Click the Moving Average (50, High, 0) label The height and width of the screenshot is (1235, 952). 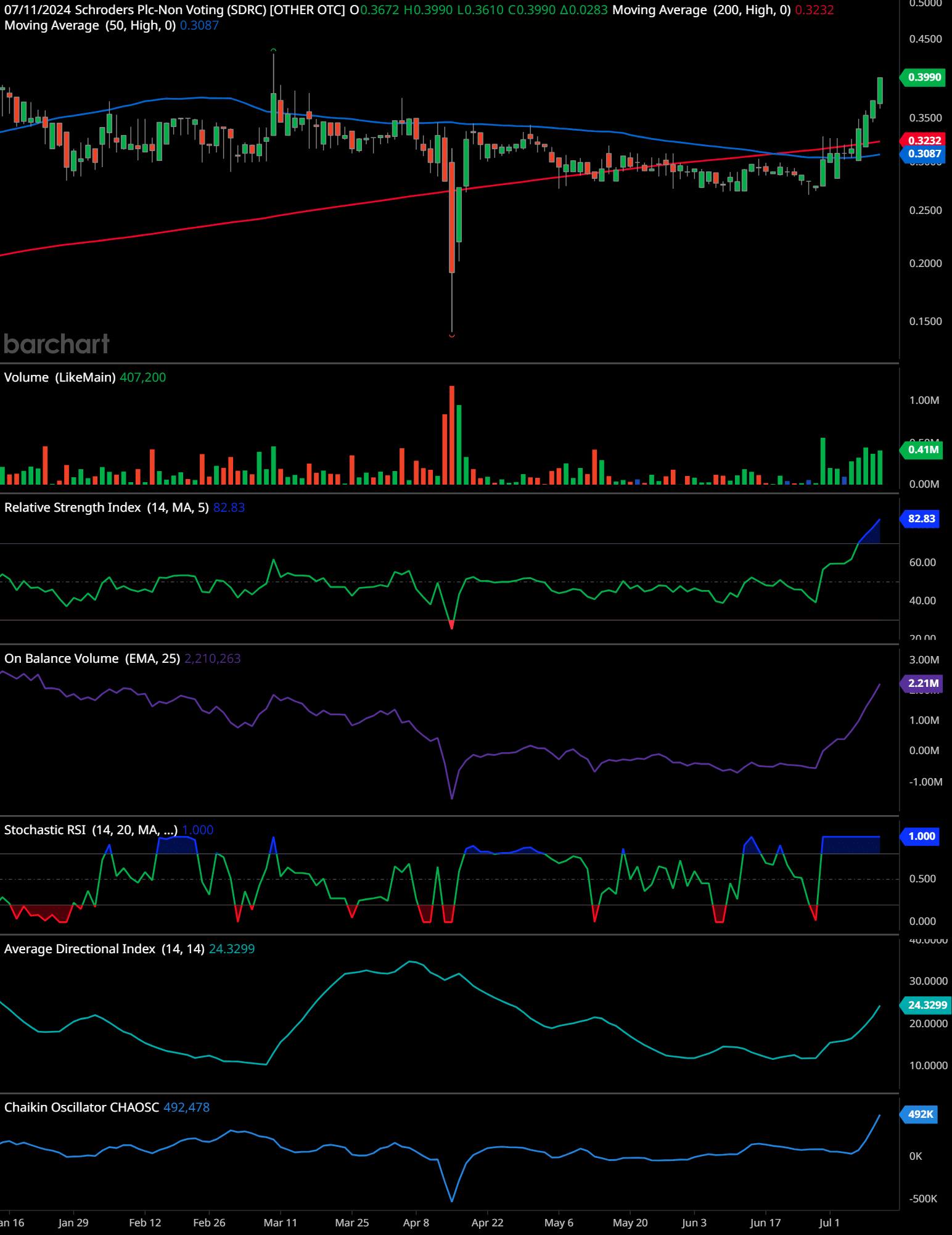pyautogui.click(x=90, y=25)
